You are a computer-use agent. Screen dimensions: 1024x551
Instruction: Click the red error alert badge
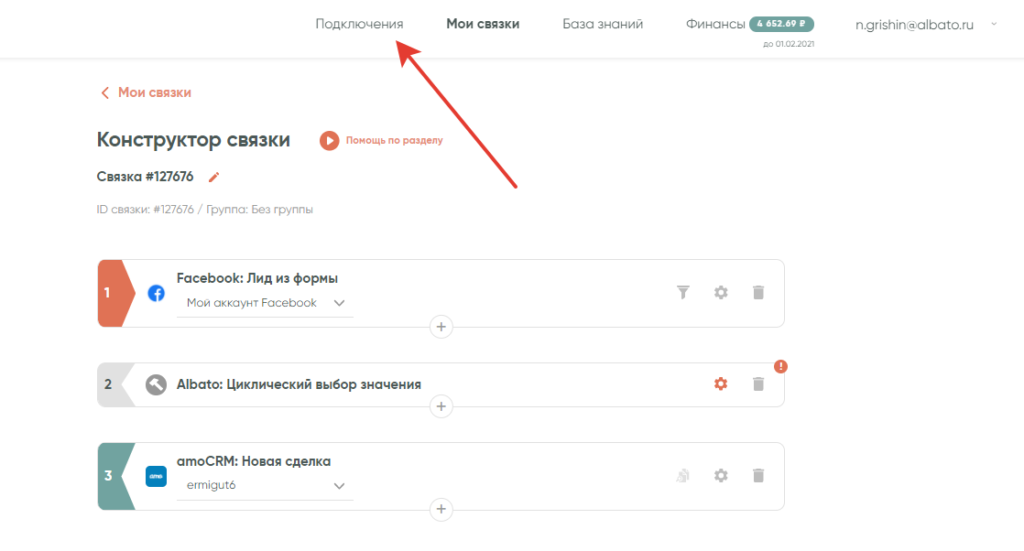coord(781,366)
